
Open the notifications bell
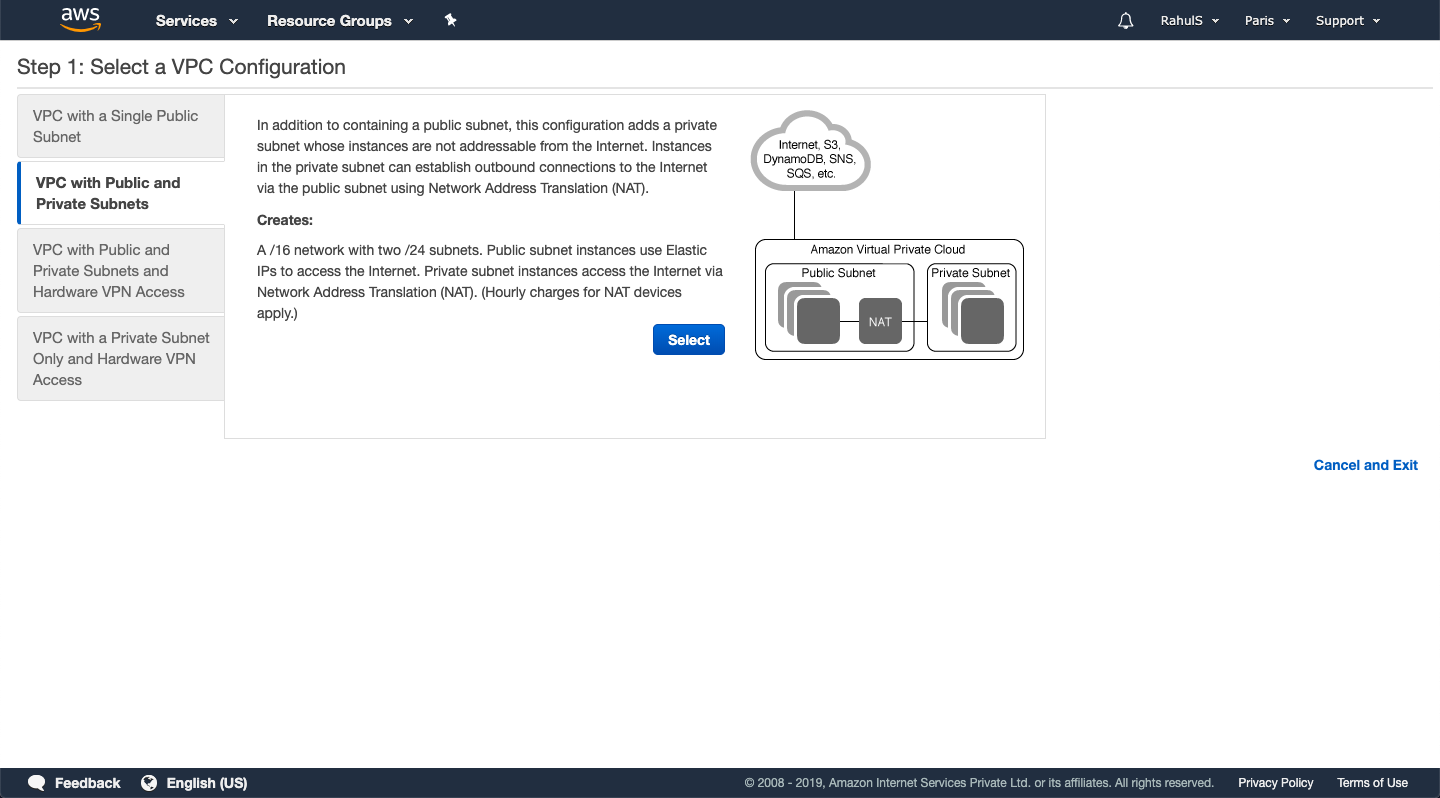[1125, 20]
